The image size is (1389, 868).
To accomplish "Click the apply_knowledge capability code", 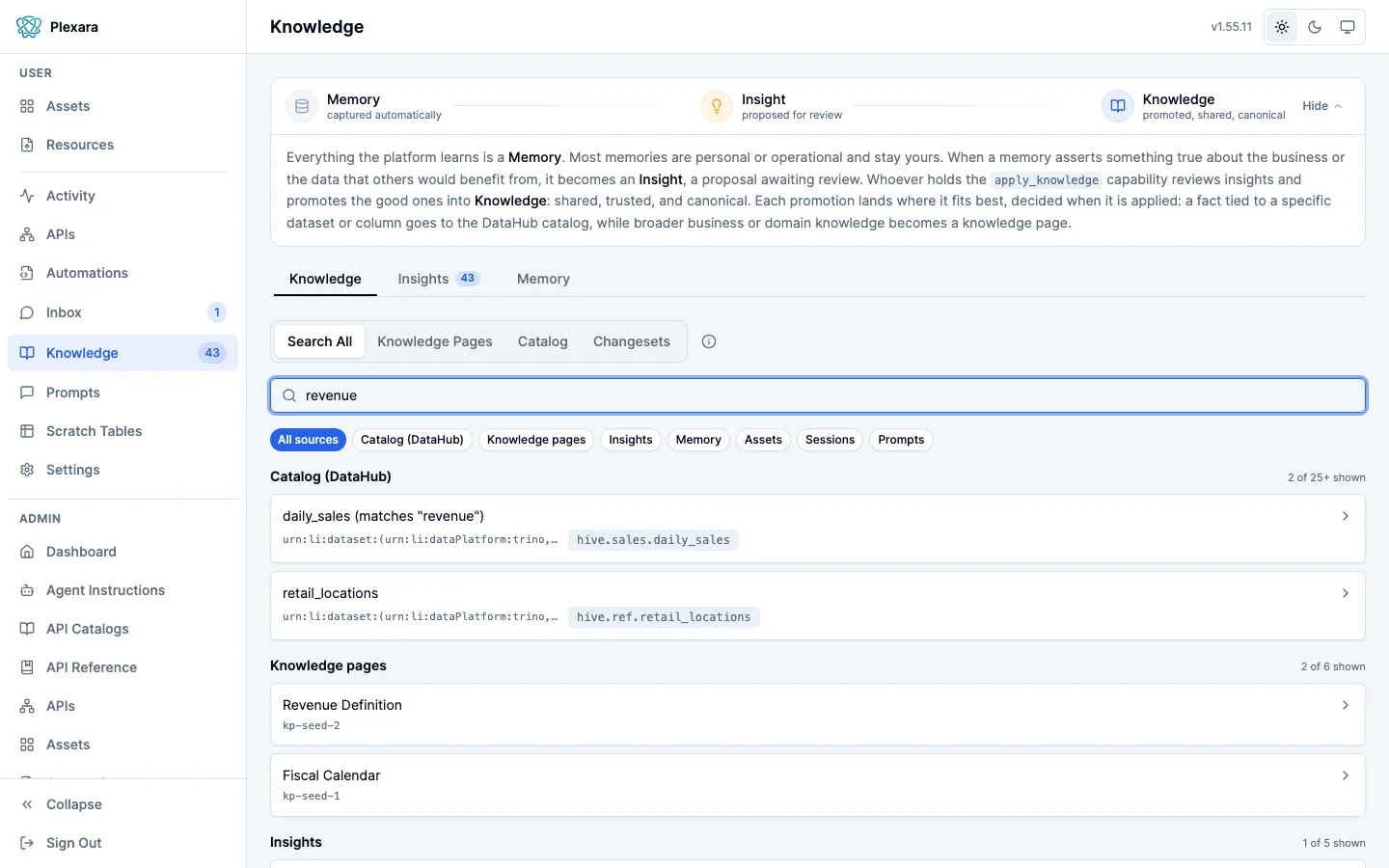I will click(1047, 180).
